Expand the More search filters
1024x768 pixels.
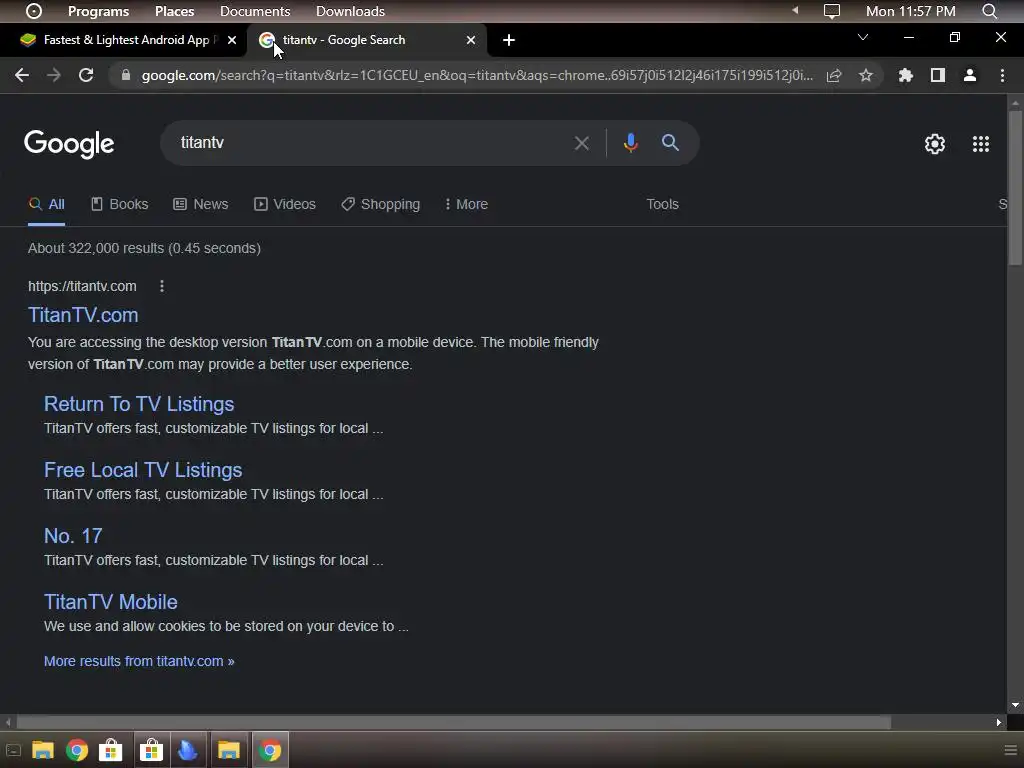[x=466, y=204]
